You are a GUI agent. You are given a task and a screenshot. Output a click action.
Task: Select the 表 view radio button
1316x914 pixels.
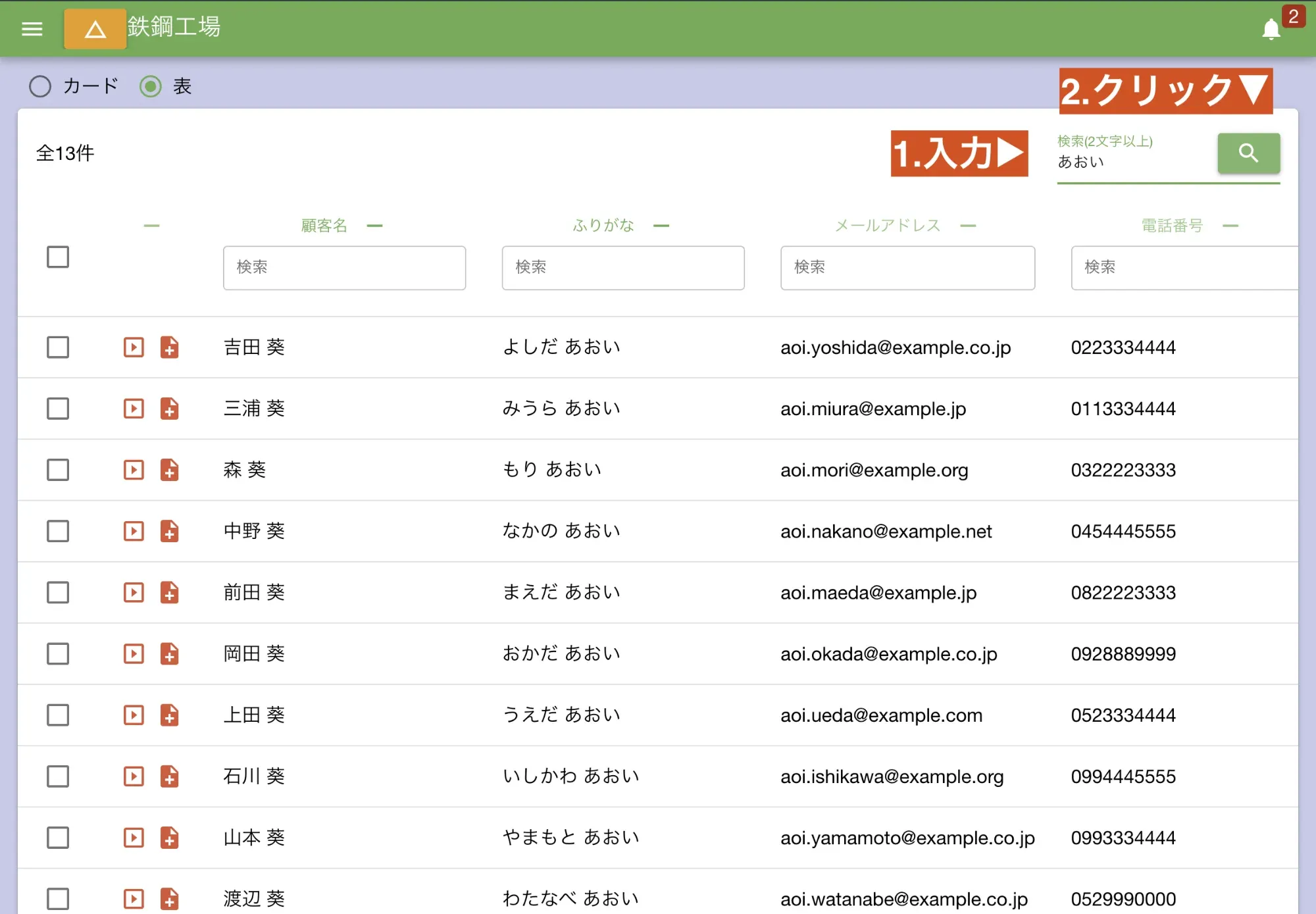[151, 86]
